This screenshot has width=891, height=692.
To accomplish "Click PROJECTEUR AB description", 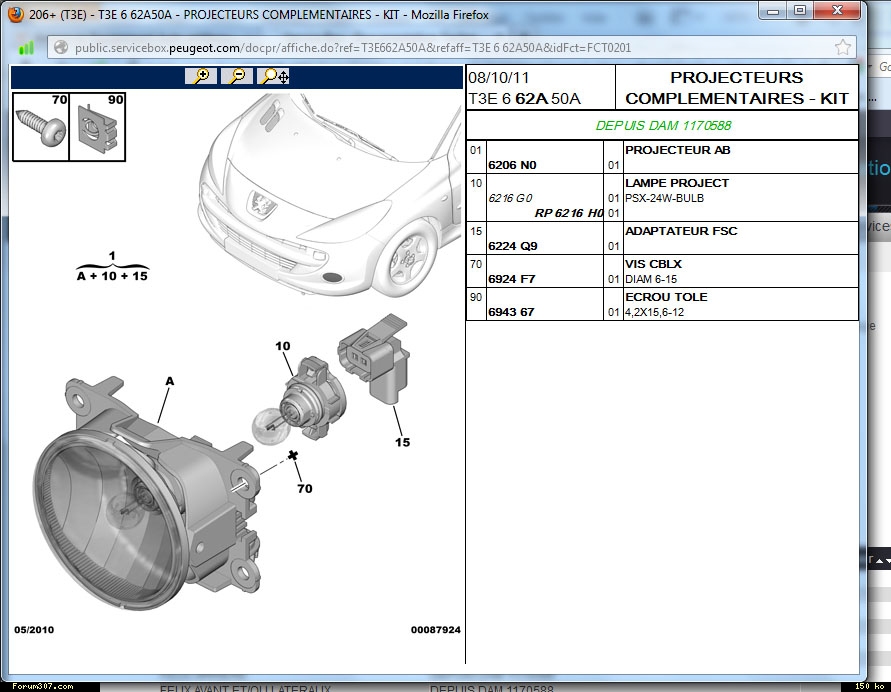I will point(677,150).
